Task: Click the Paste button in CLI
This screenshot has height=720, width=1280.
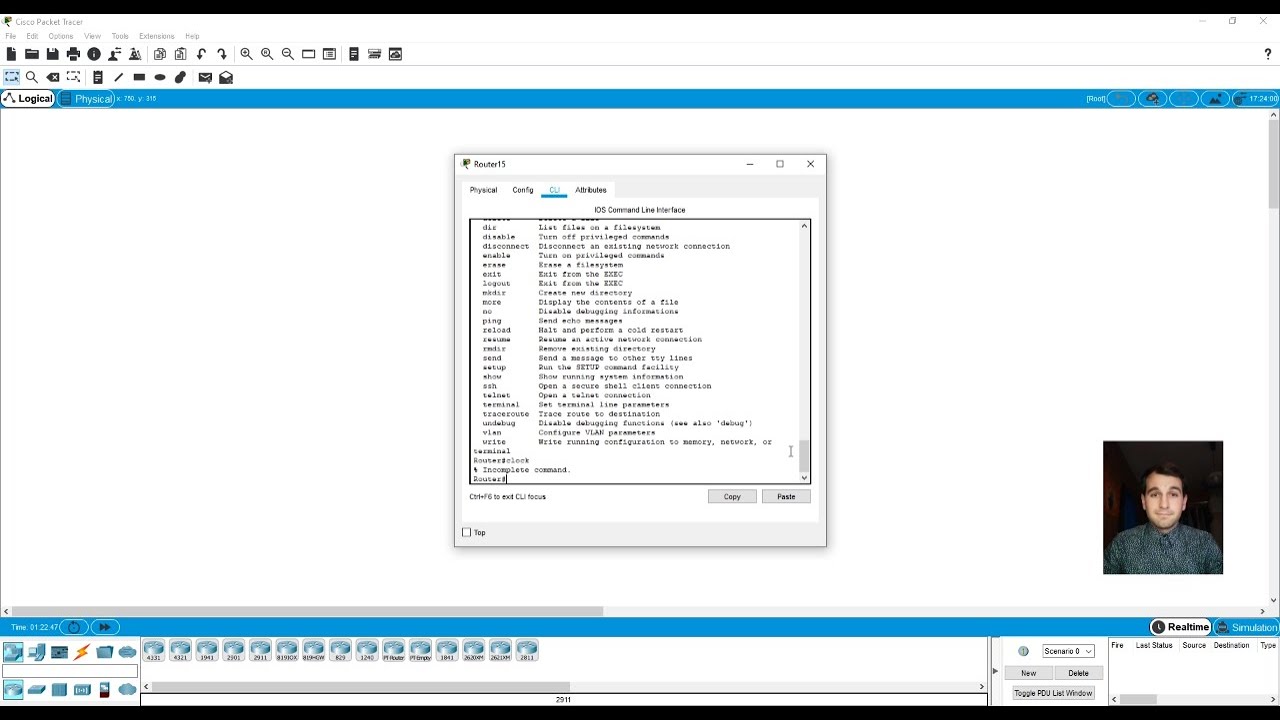Action: pos(786,496)
